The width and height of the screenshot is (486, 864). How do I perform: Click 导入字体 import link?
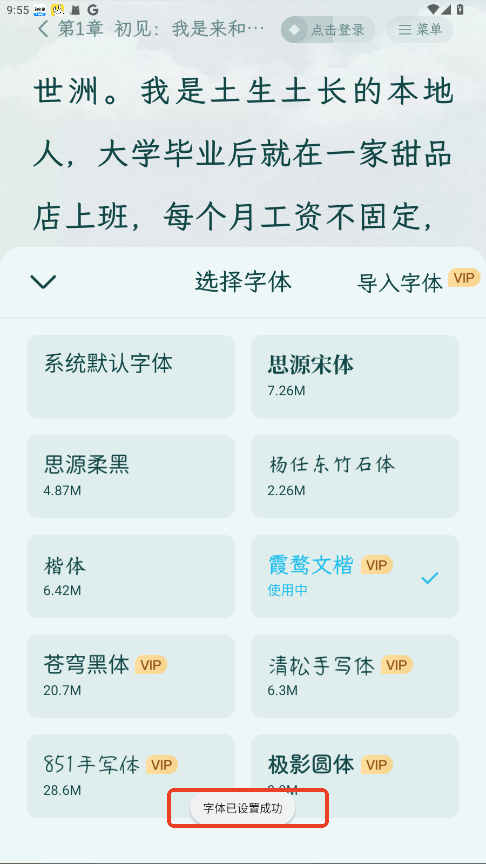tap(400, 283)
